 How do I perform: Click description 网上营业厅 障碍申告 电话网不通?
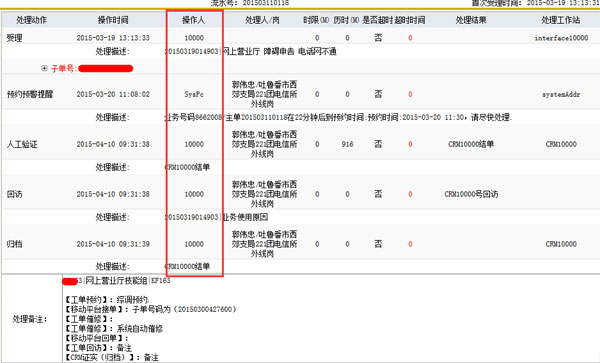click(x=279, y=51)
